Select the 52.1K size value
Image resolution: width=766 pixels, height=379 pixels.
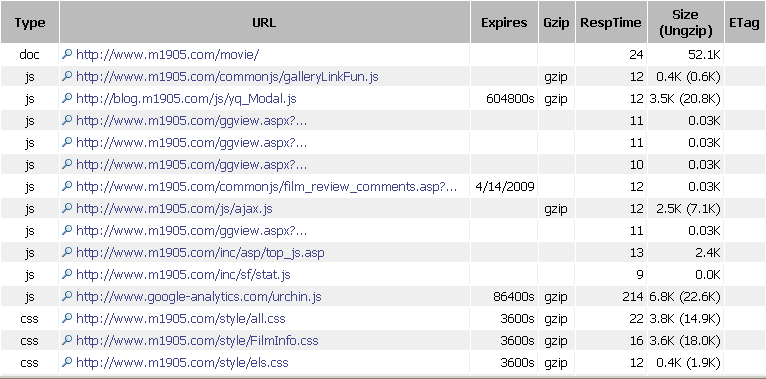click(704, 55)
